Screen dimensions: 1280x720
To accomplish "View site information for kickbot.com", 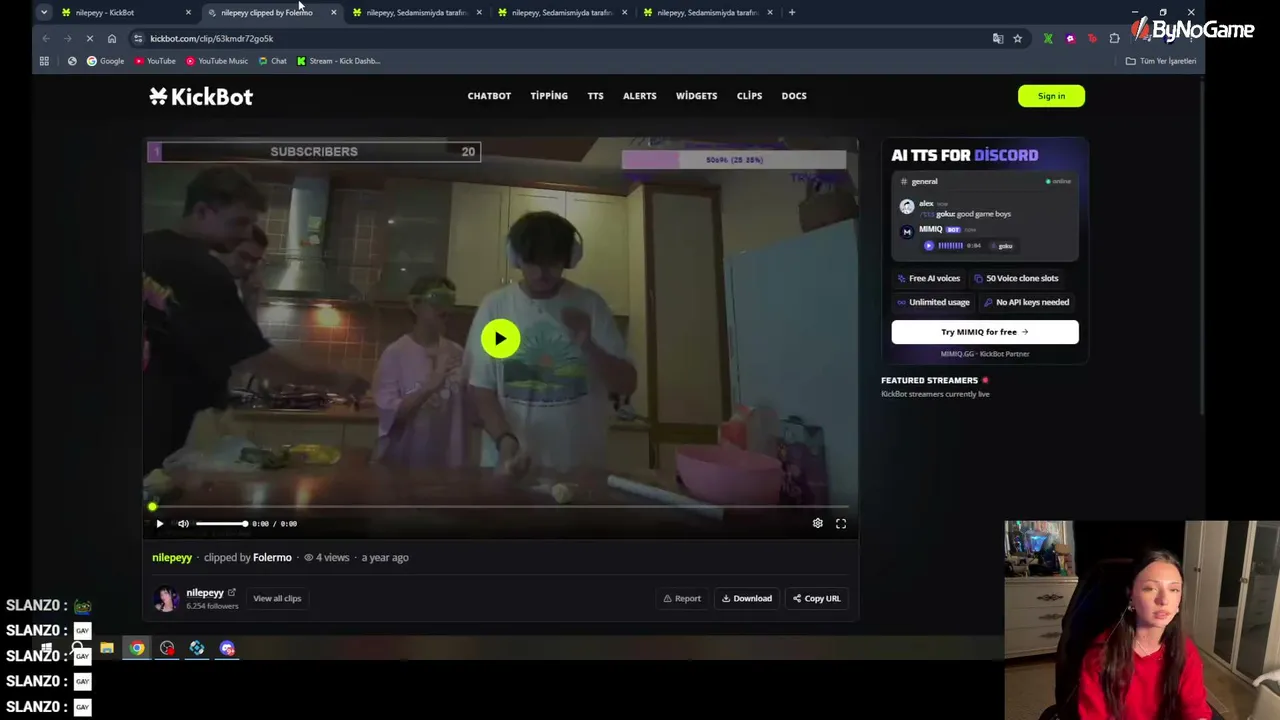I will [x=138, y=38].
